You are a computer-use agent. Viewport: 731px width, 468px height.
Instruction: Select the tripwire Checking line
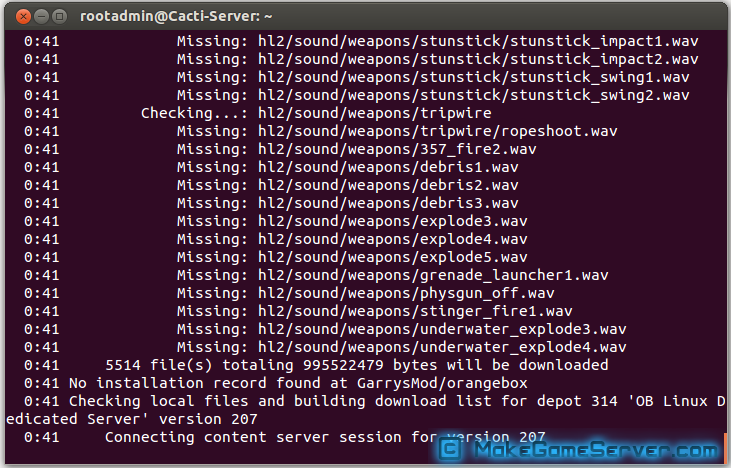(258, 113)
